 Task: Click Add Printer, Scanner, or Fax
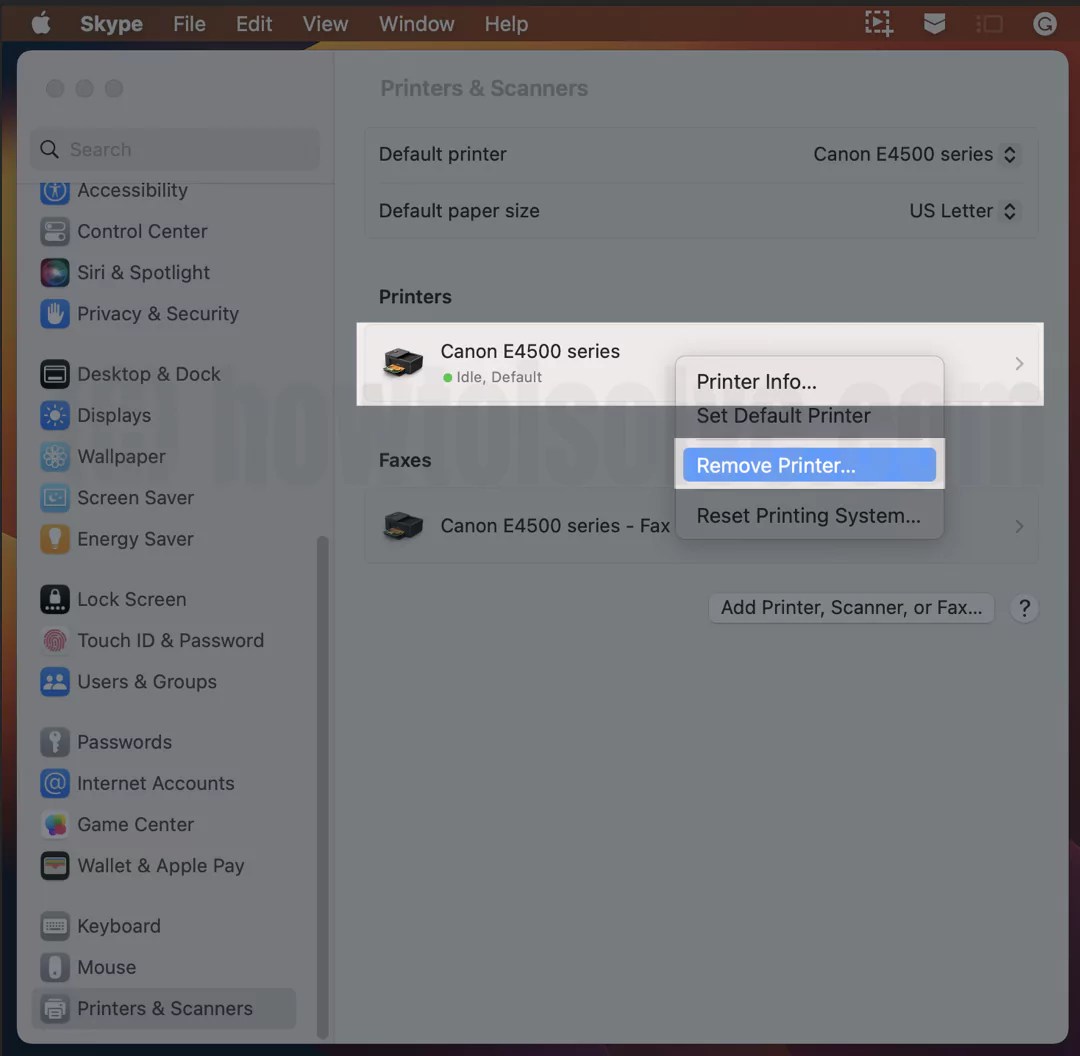point(850,607)
